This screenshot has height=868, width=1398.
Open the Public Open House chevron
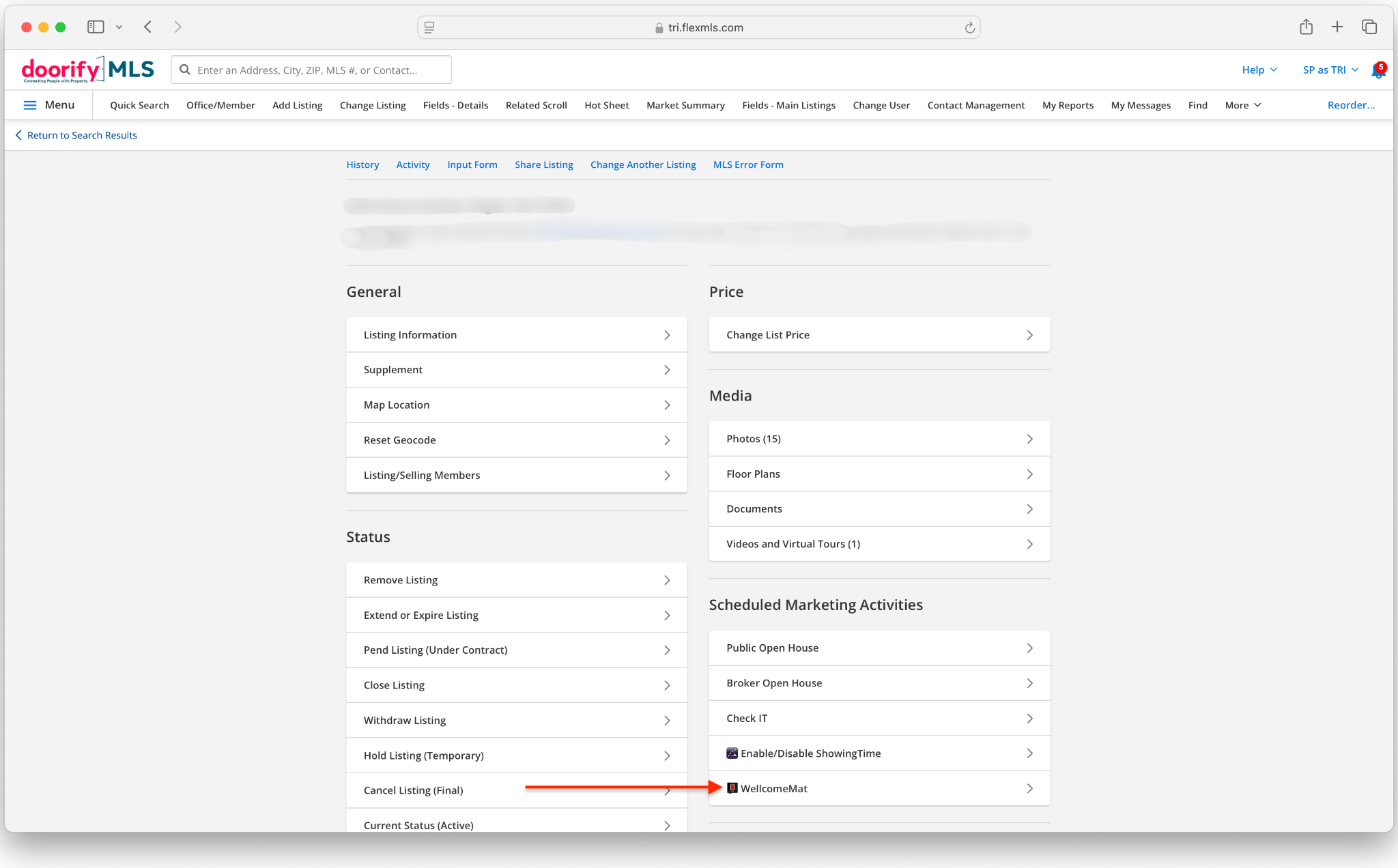1029,648
